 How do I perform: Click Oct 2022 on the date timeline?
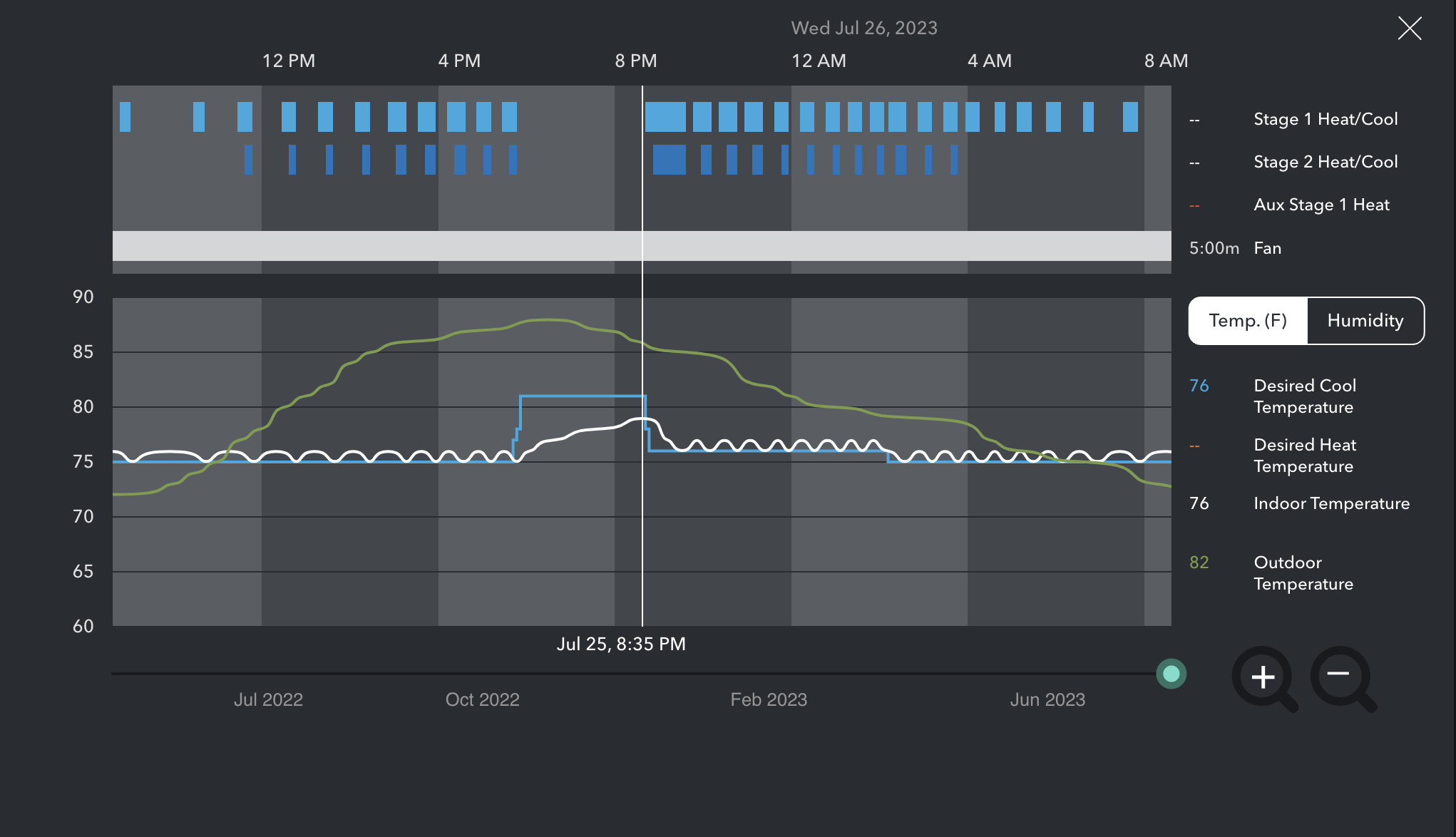pos(482,699)
